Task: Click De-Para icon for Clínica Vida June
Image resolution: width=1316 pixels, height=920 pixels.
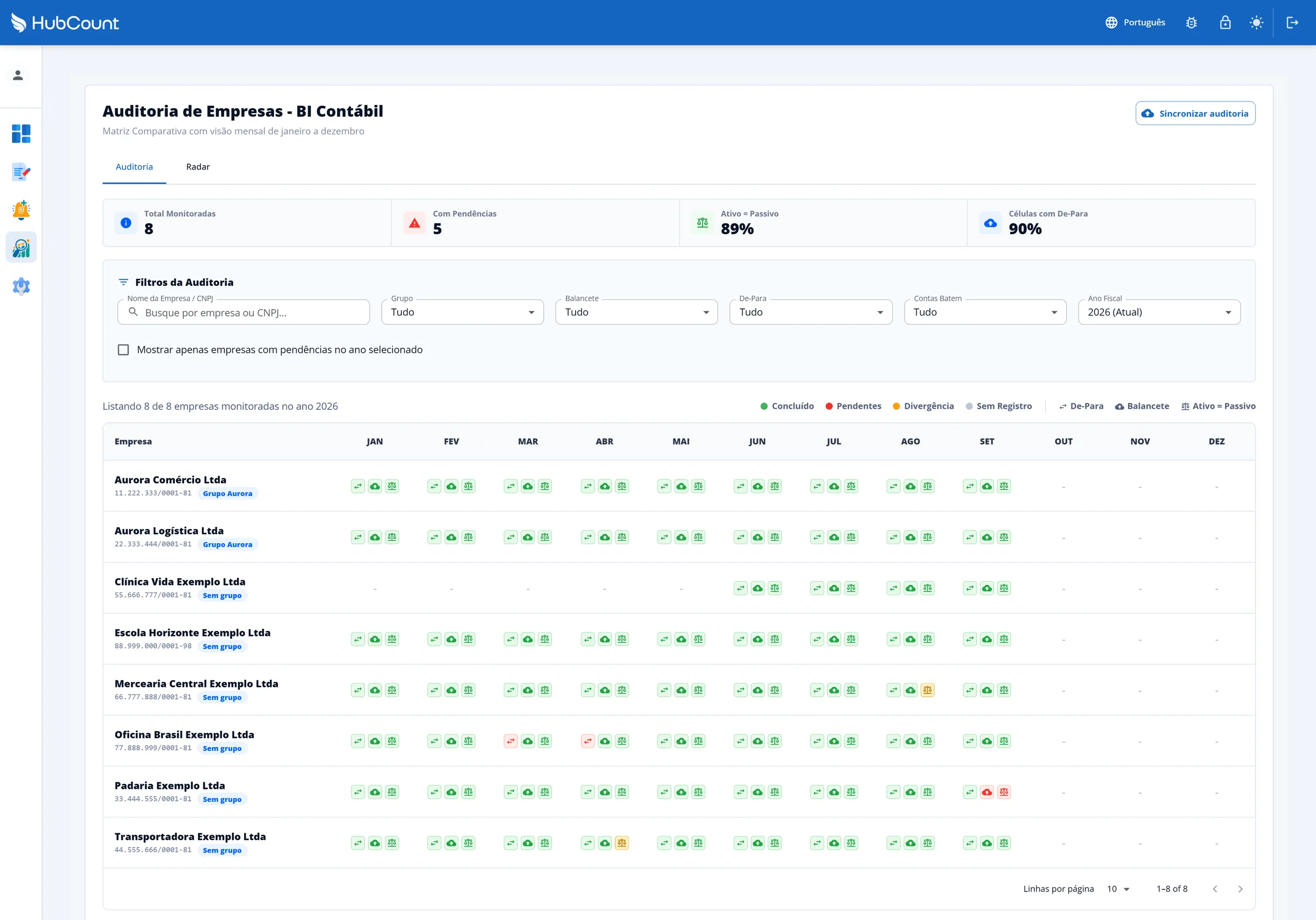Action: [741, 589]
